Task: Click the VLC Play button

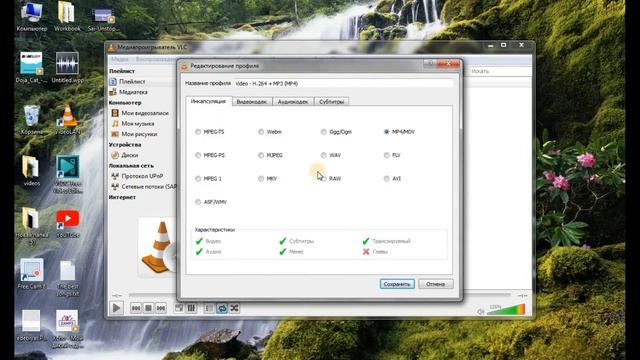Action: [116, 308]
